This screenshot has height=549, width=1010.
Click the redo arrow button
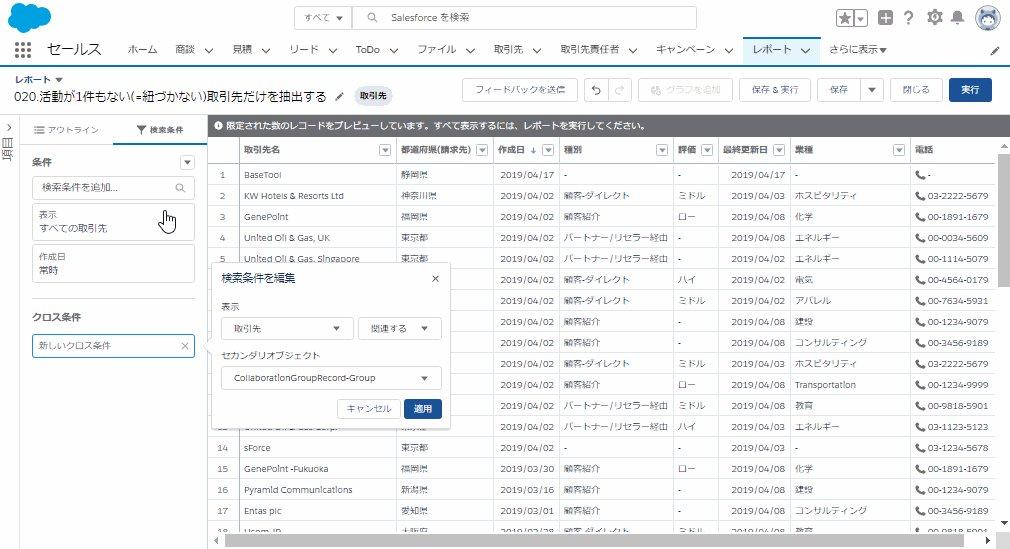coord(620,90)
